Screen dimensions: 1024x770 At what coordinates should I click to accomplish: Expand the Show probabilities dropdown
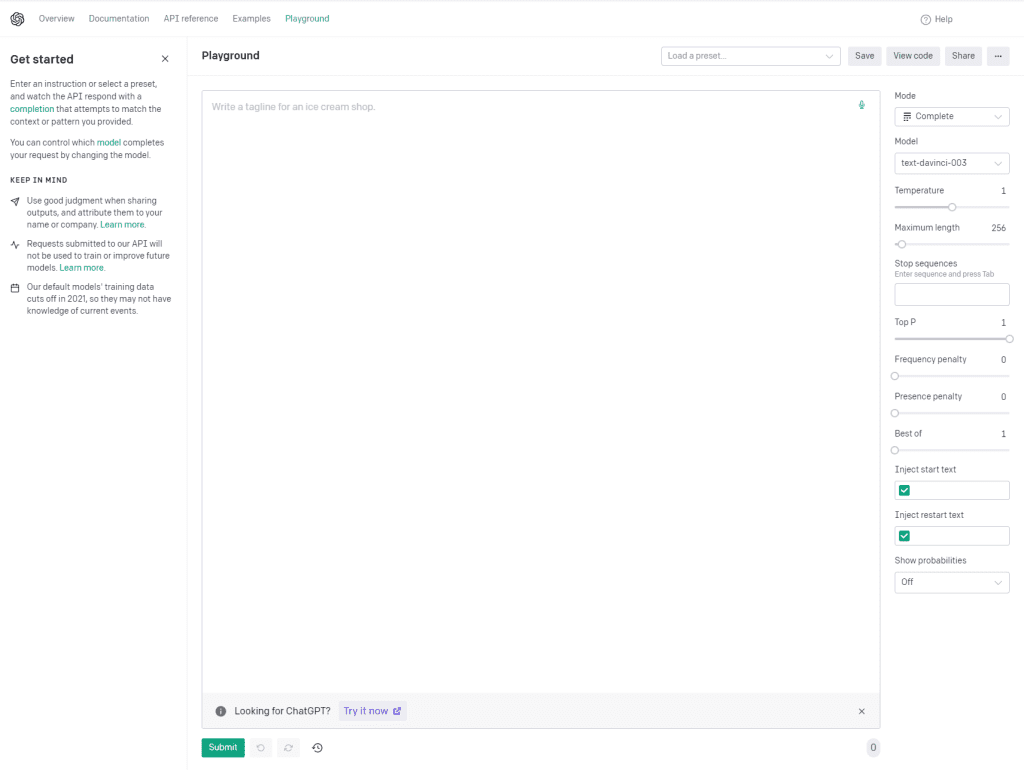pyautogui.click(x=951, y=582)
